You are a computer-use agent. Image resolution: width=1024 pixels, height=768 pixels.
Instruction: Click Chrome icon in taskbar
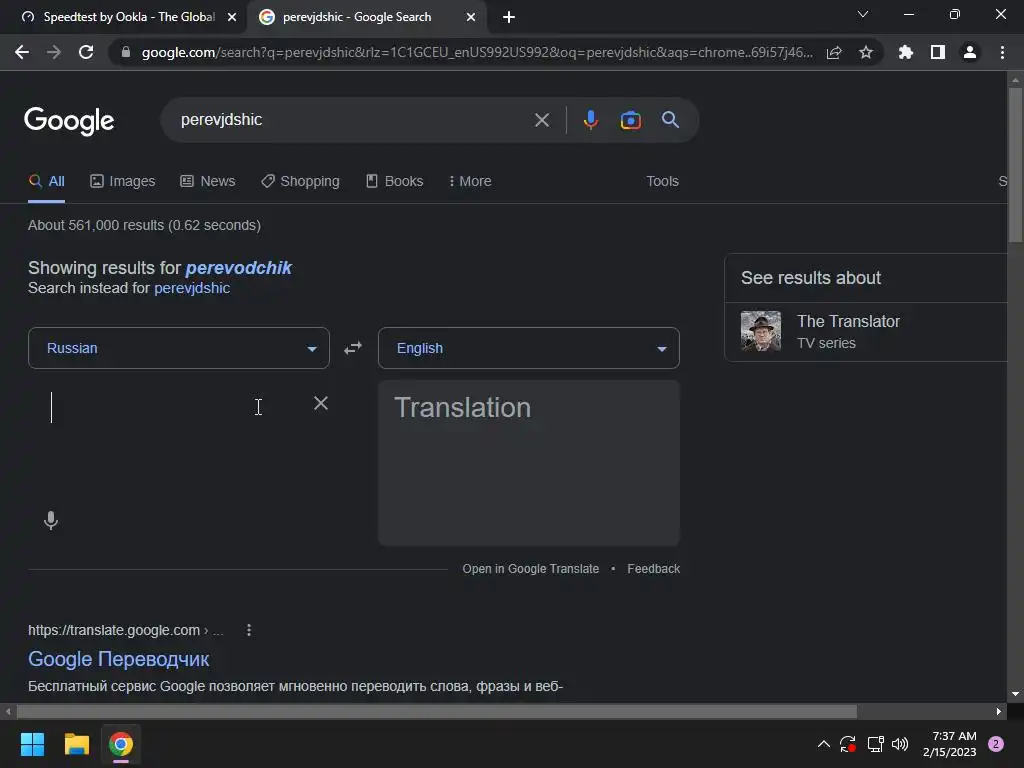(121, 744)
